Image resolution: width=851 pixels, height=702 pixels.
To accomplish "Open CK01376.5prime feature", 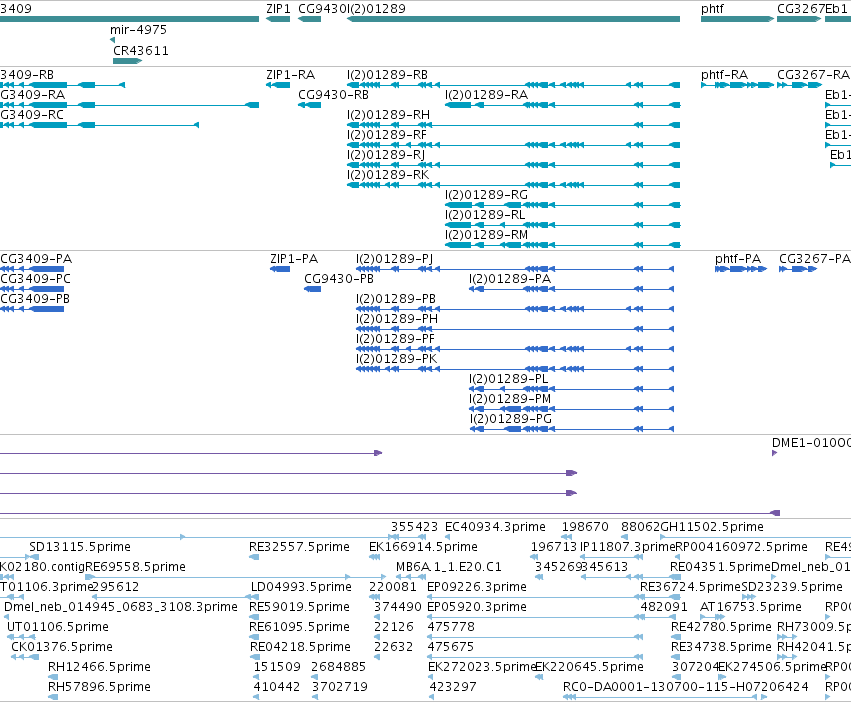I will [x=62, y=648].
